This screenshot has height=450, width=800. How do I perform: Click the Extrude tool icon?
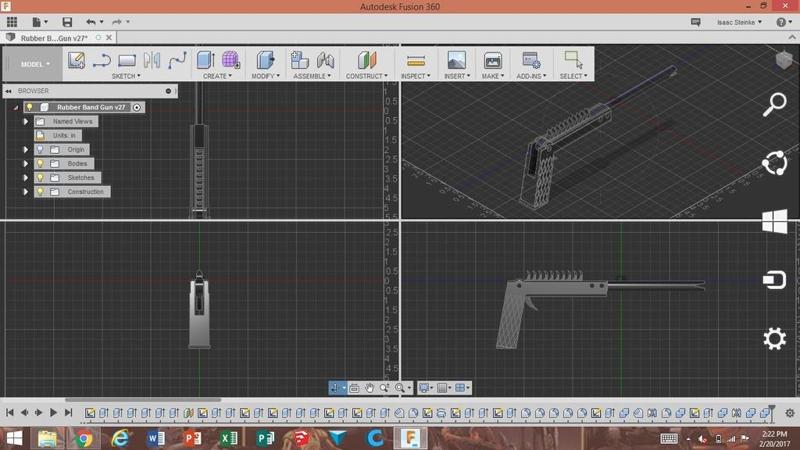(206, 60)
